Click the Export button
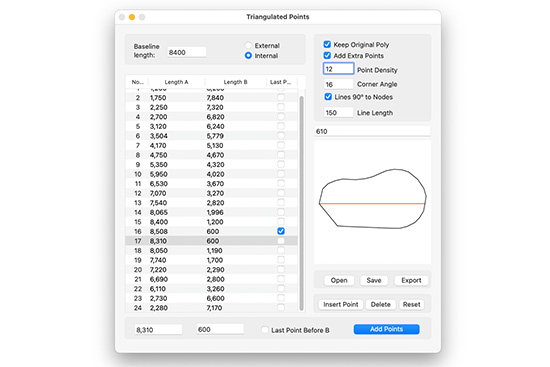 [411, 280]
